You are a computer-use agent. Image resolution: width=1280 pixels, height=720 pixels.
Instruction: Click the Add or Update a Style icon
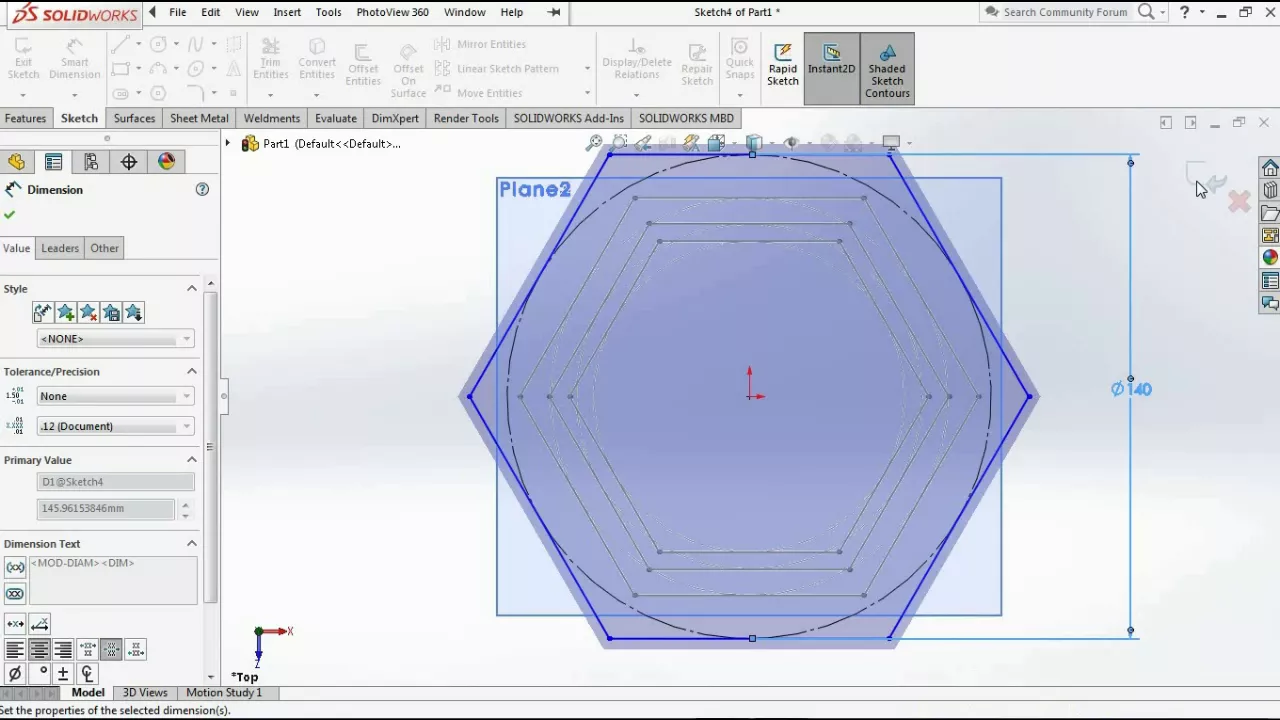click(x=65, y=313)
